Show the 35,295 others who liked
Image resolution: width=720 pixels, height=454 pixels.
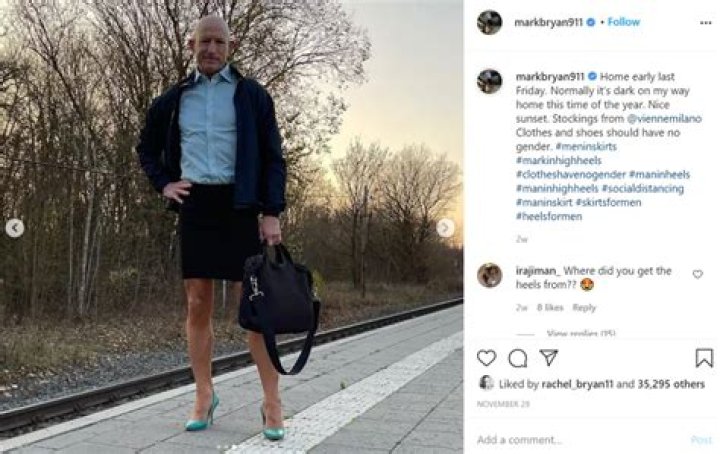click(671, 384)
